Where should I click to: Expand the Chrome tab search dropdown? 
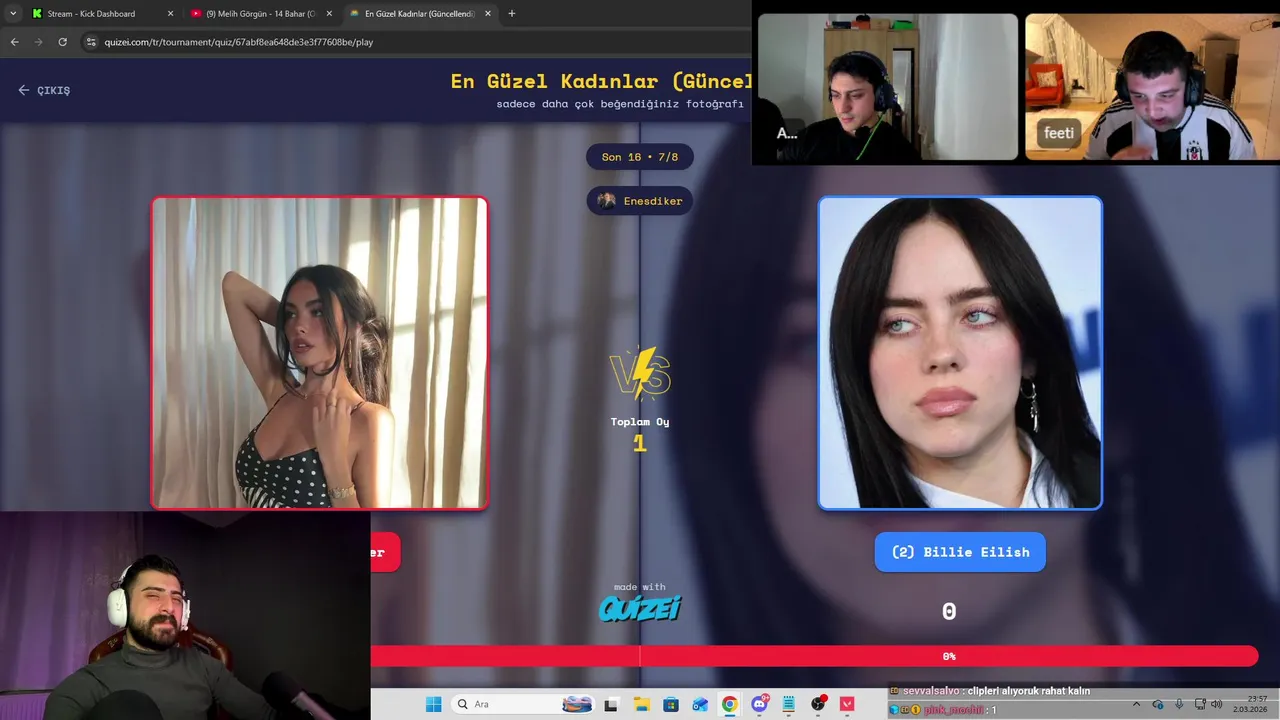(x=13, y=14)
